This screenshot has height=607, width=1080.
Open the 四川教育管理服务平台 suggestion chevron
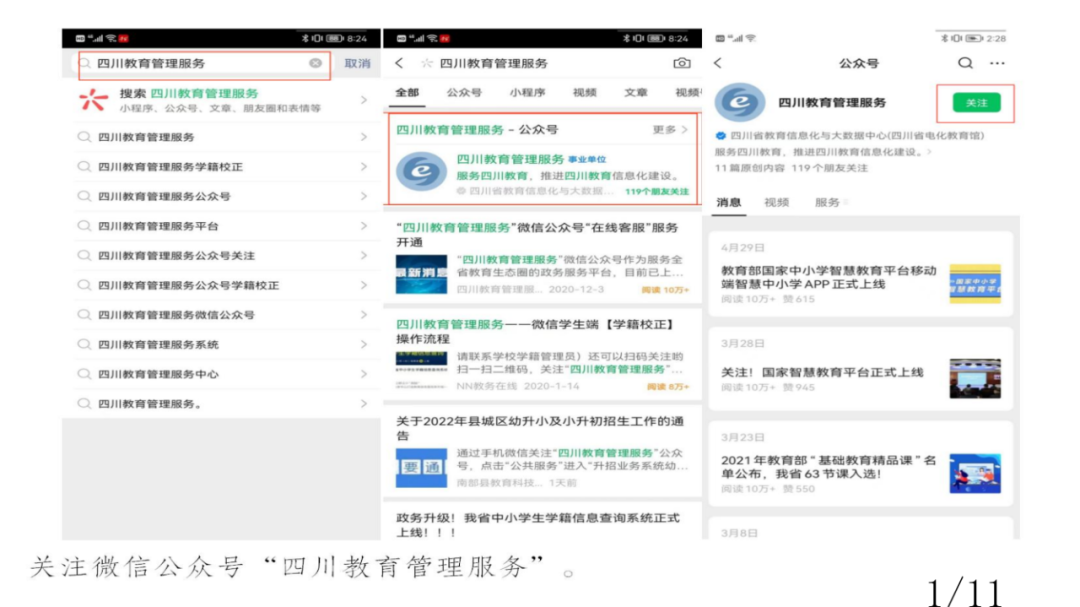(x=363, y=226)
